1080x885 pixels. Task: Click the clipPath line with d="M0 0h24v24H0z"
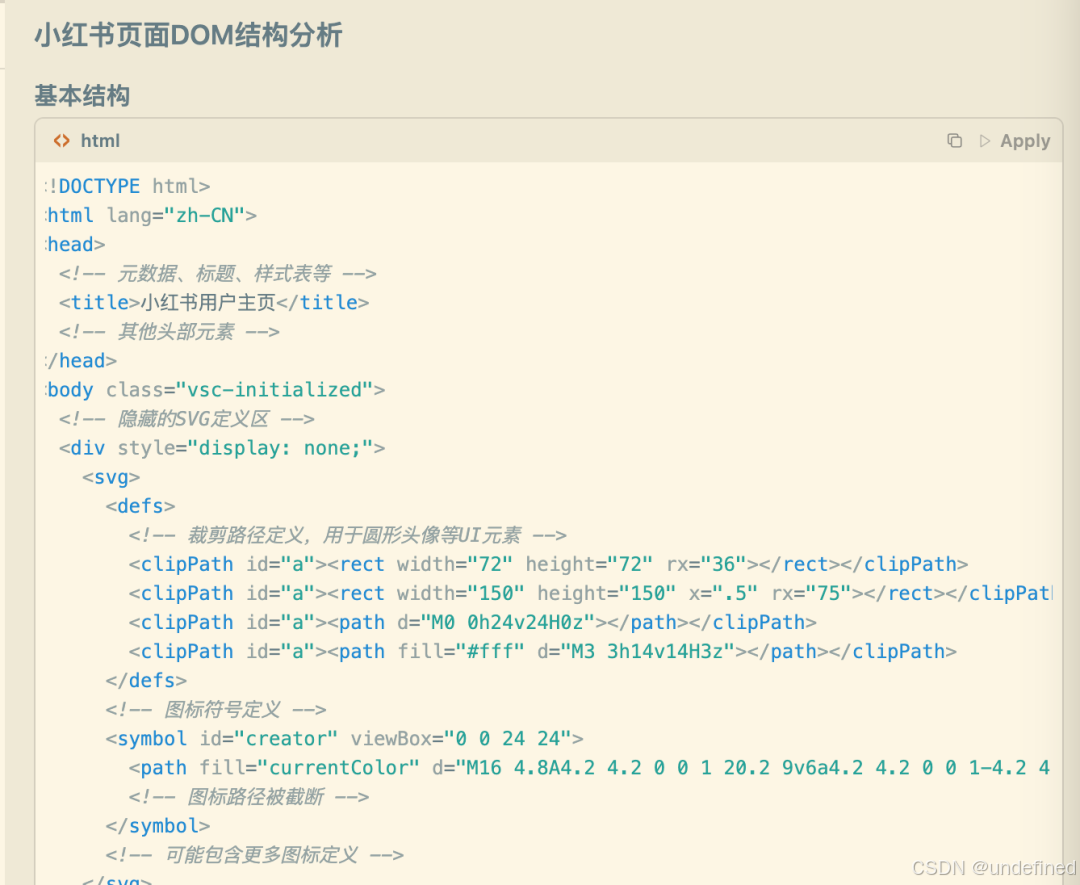click(x=472, y=623)
